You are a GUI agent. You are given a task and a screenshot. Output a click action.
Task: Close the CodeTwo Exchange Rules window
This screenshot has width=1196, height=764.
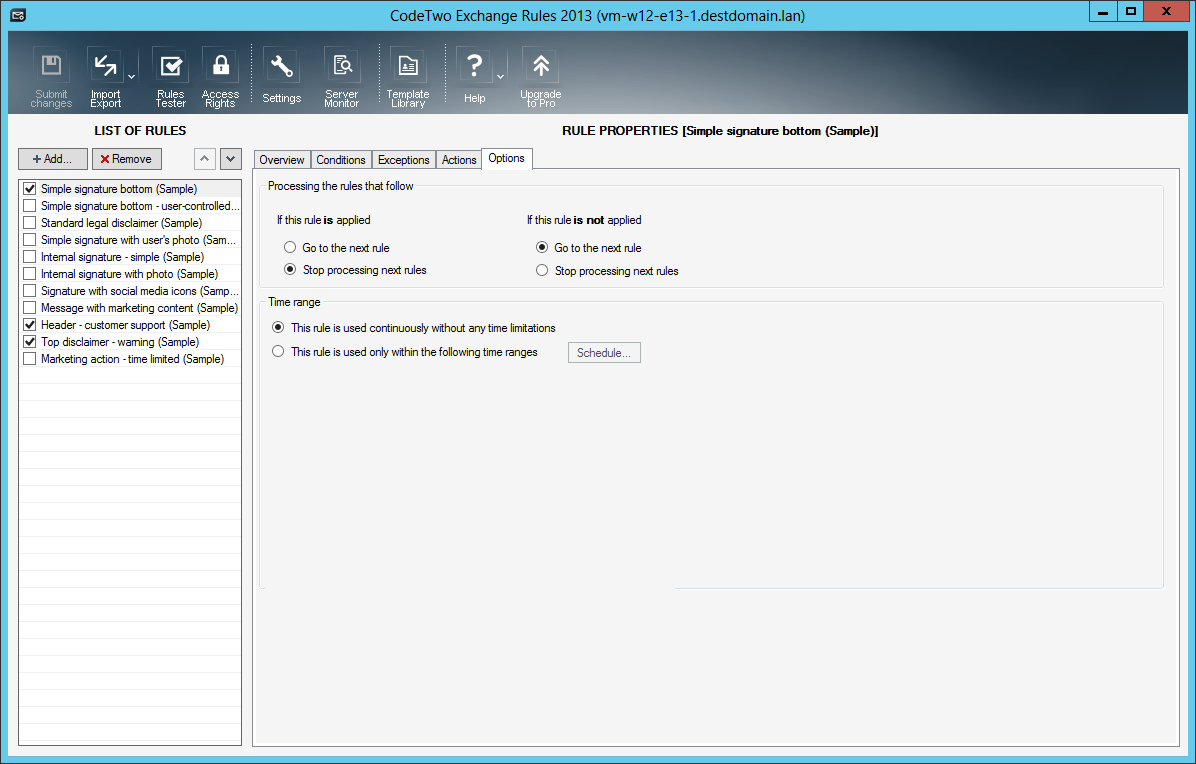click(x=1166, y=11)
